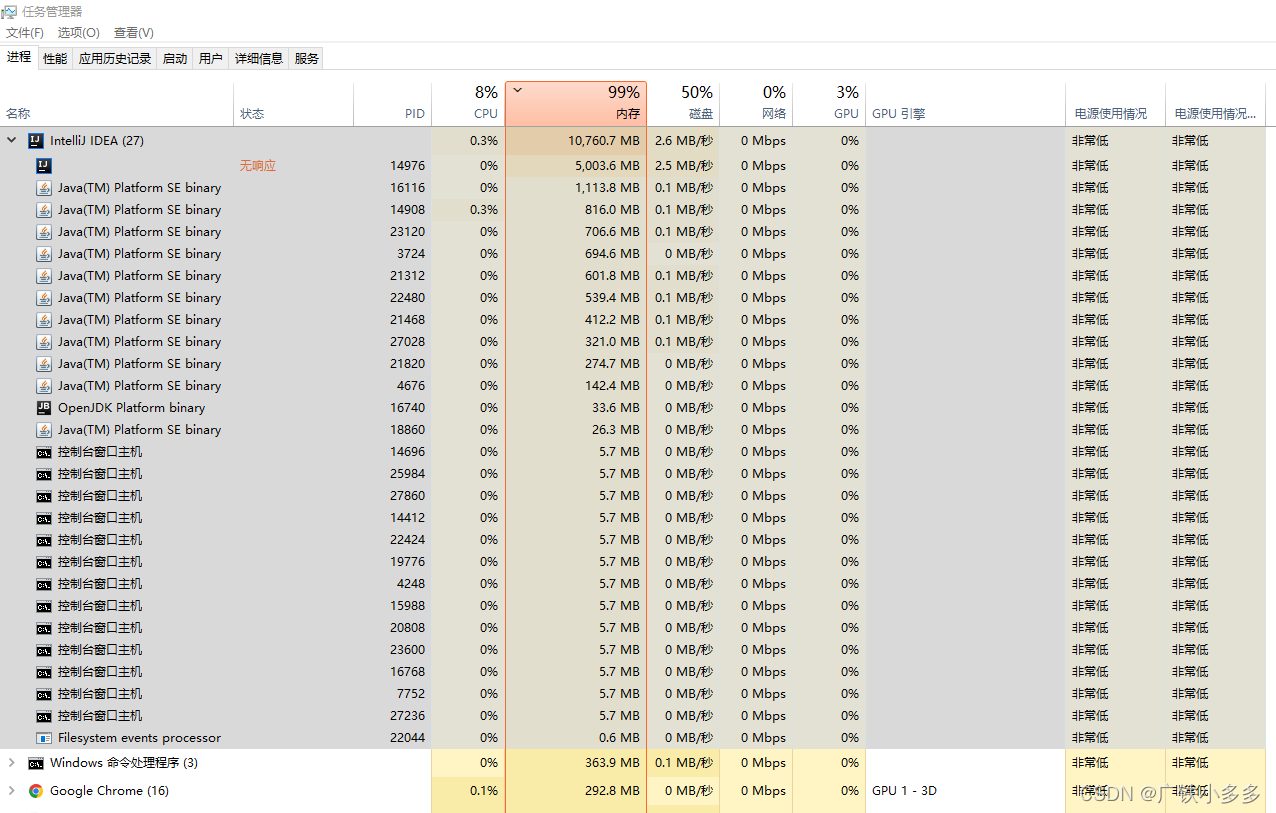Click the Java icon in the PID 27028 row

coord(43,342)
